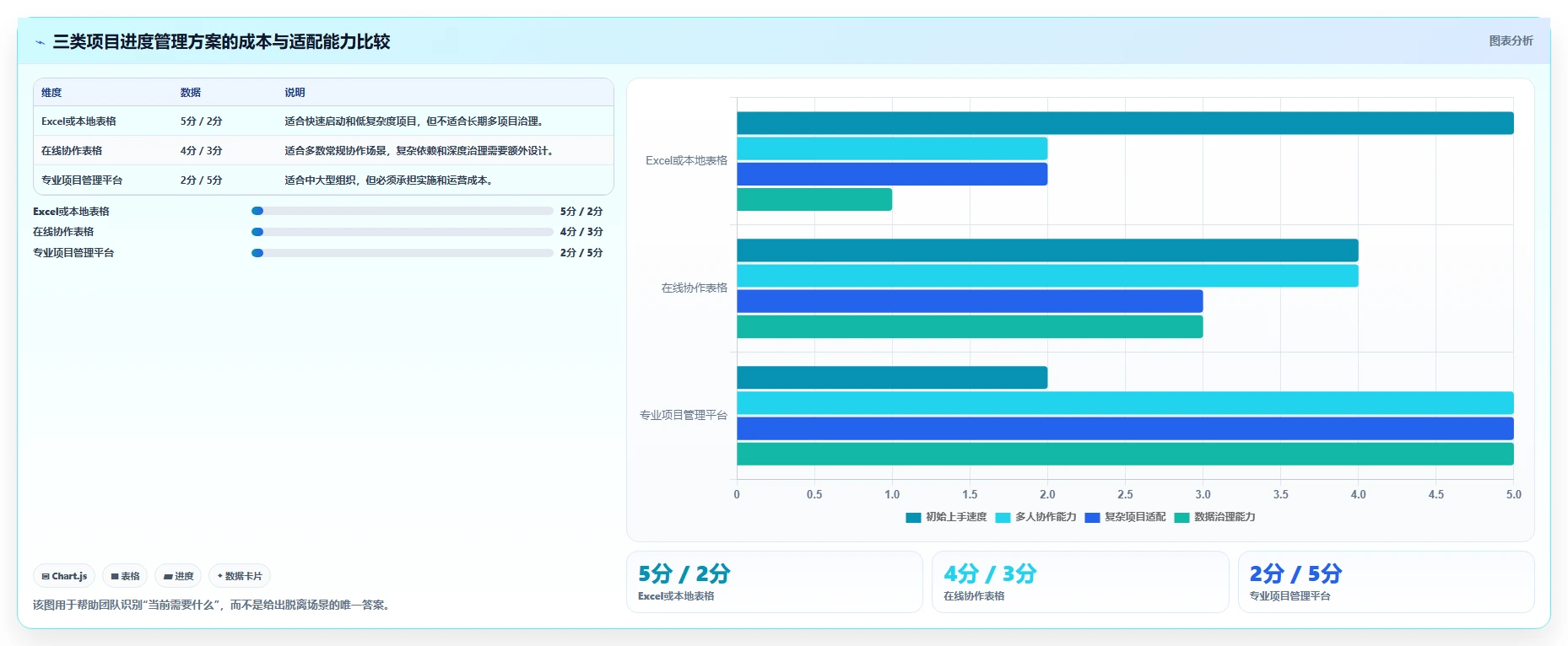Click the 数据卡片 tag chip
1568x646 pixels.
click(240, 576)
